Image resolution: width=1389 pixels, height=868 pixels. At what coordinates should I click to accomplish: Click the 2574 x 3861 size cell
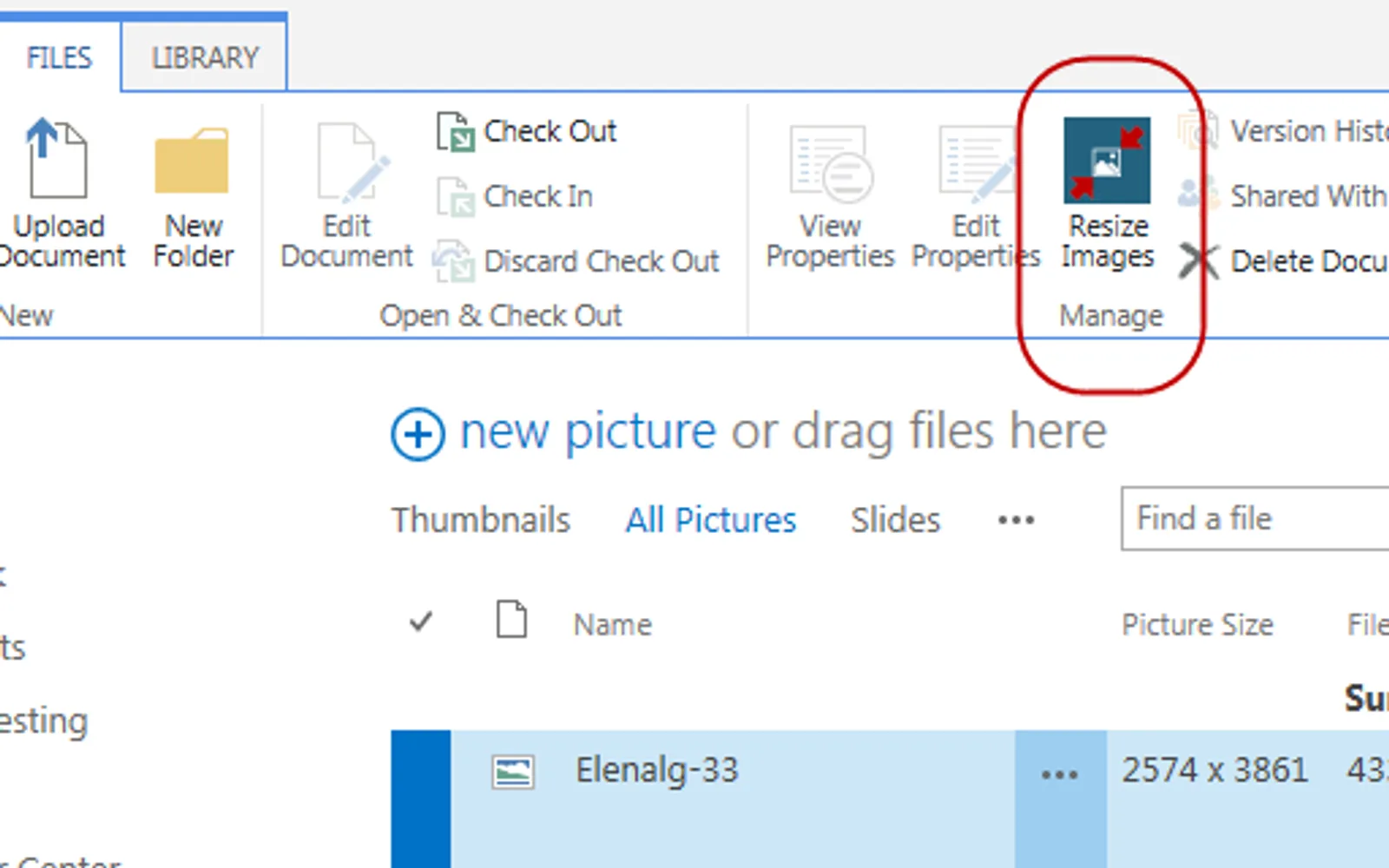coord(1214,770)
